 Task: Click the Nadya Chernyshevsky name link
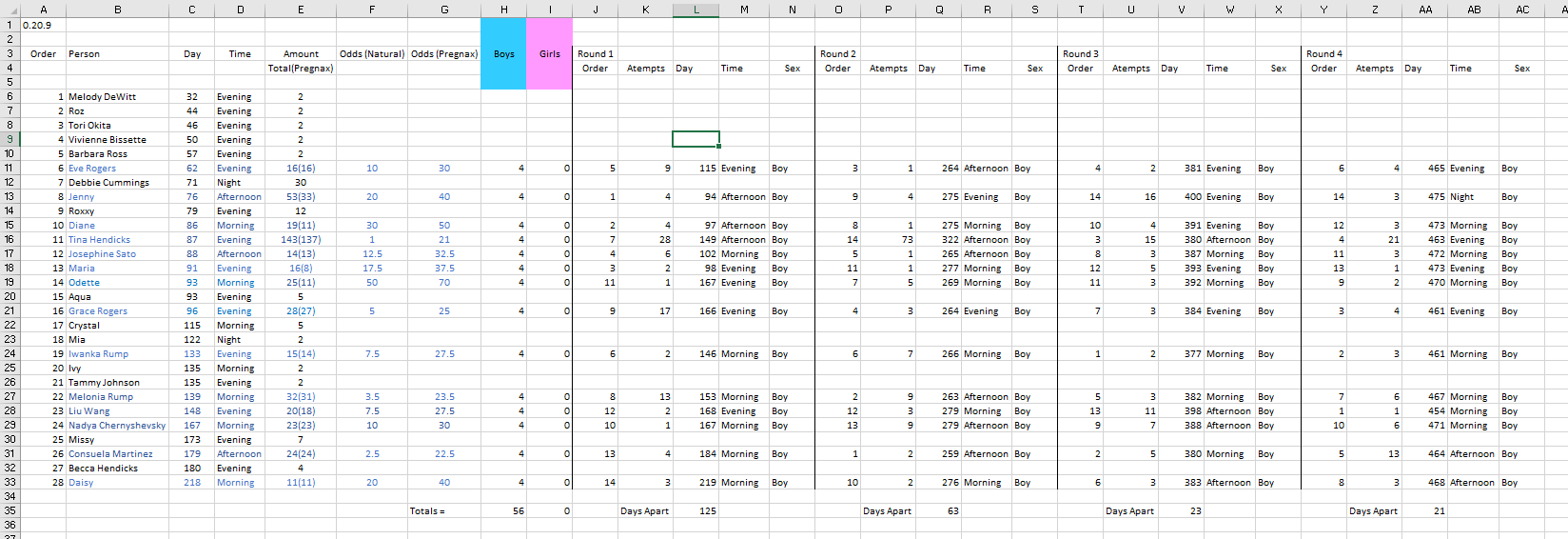pyautogui.click(x=116, y=426)
